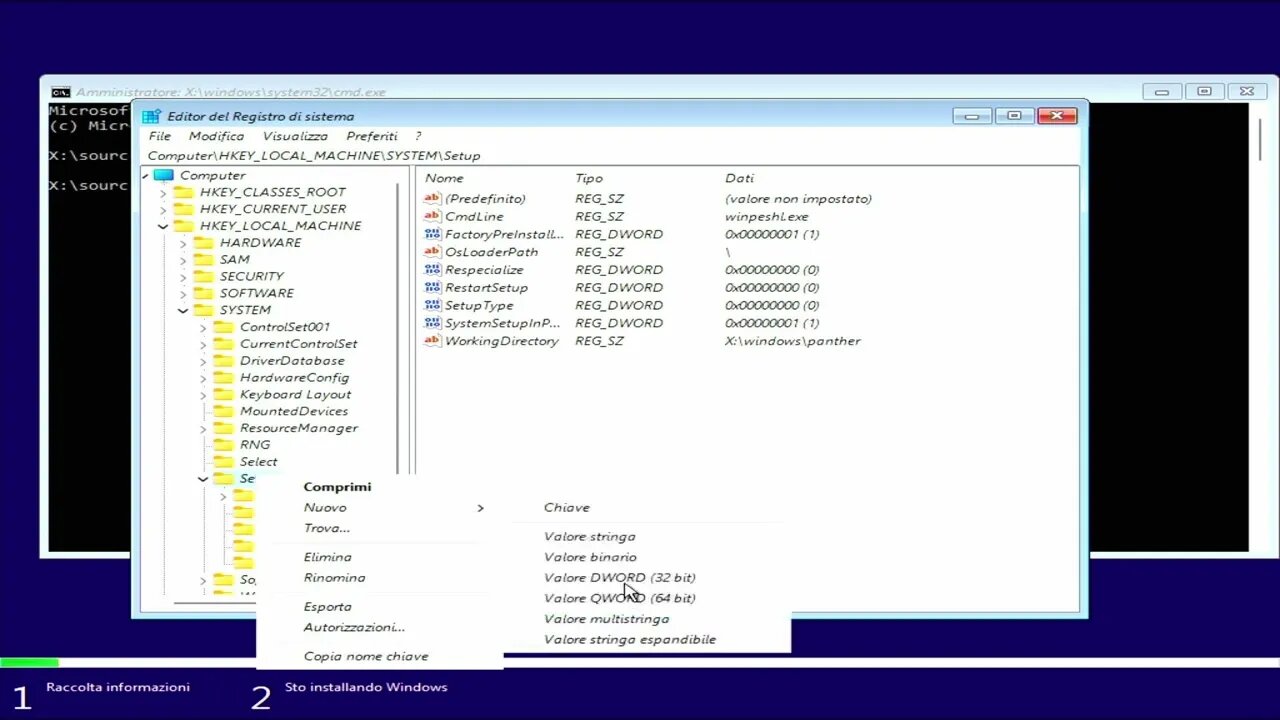This screenshot has height=720, width=1280.
Task: Click the SOFTWARE folder icon
Action: click(x=203, y=293)
